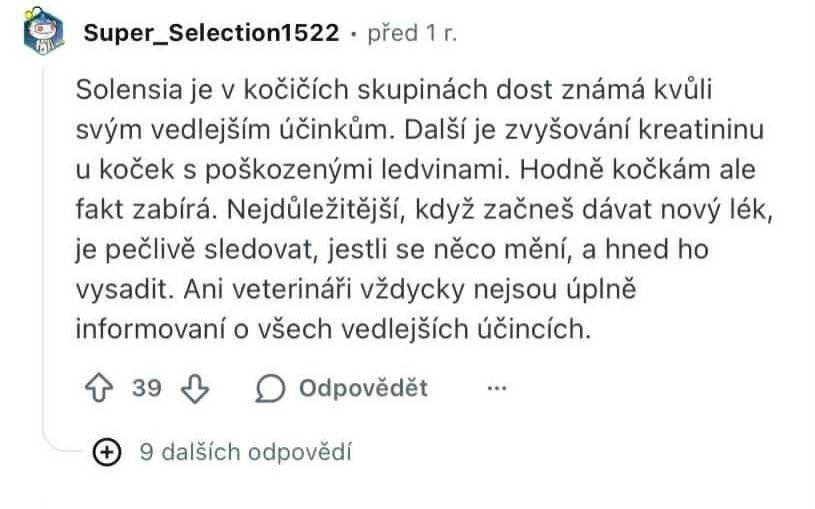815x509 pixels.
Task: Downvote the Solensia comment
Action: click(196, 388)
